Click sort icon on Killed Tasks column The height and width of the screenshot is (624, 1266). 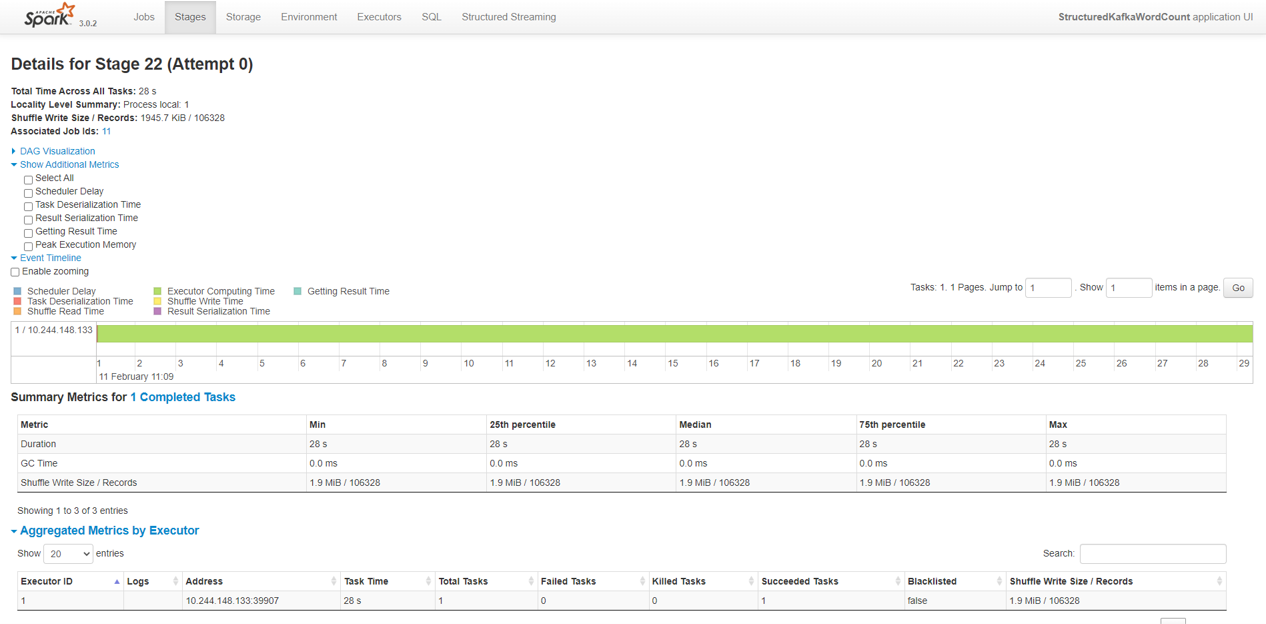pyautogui.click(x=751, y=581)
